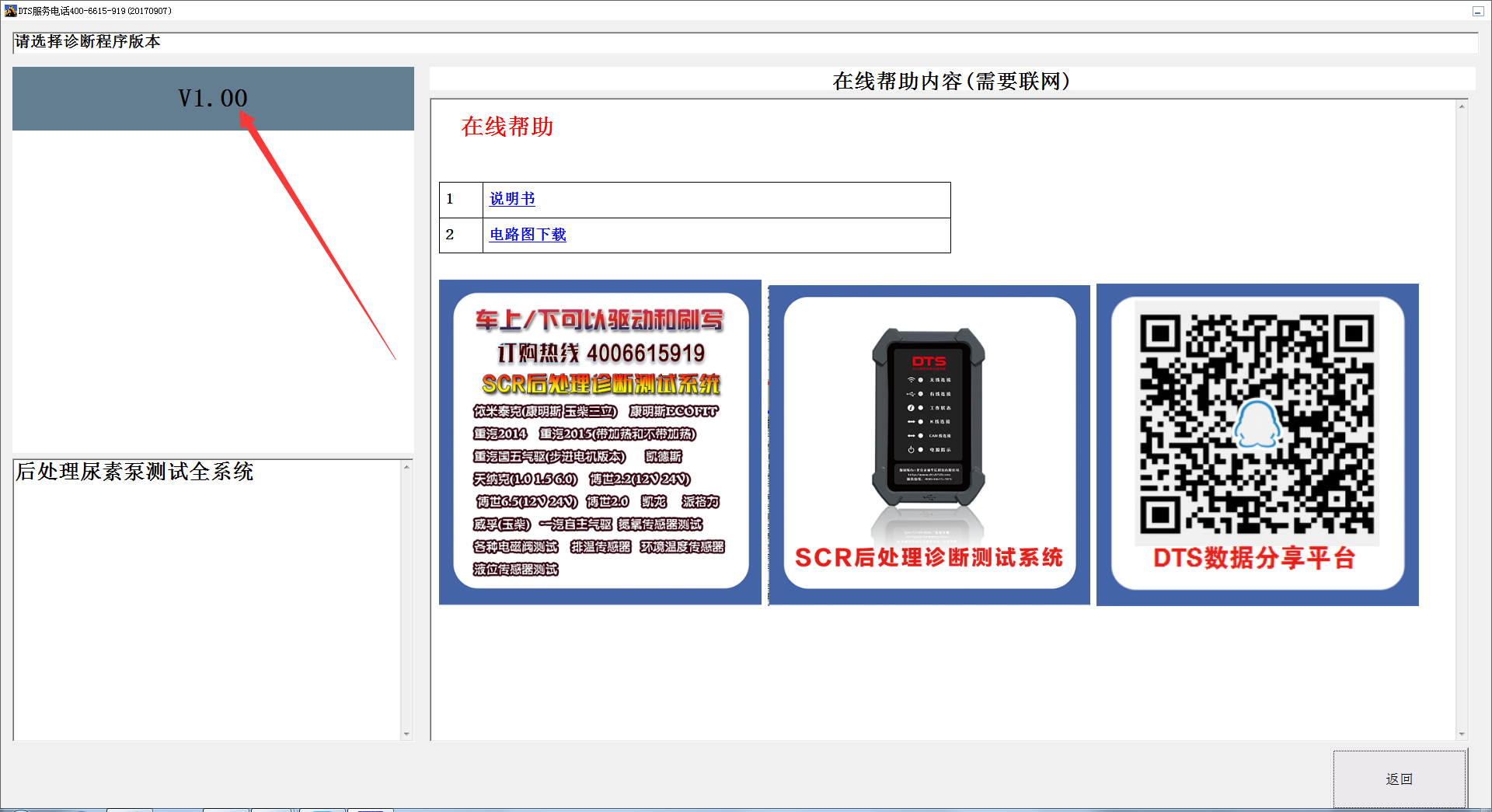The image size is (1492, 812).
Task: Click scroll-down arrow of the description box
Action: pos(406,734)
